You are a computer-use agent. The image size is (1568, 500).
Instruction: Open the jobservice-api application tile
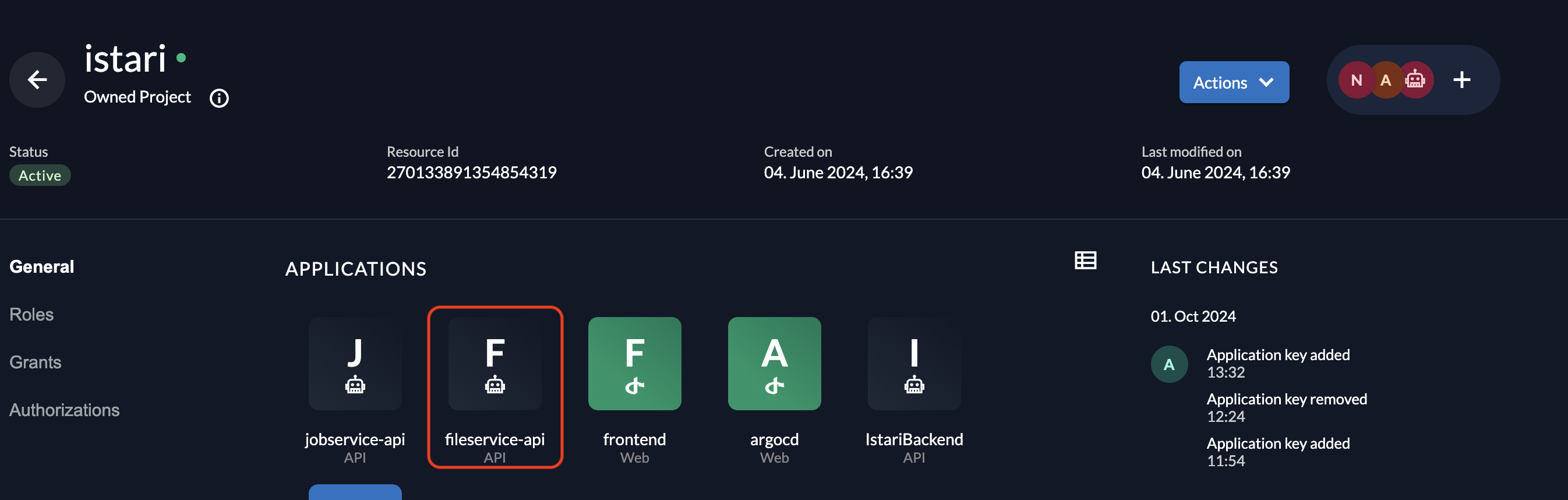pyautogui.click(x=355, y=364)
